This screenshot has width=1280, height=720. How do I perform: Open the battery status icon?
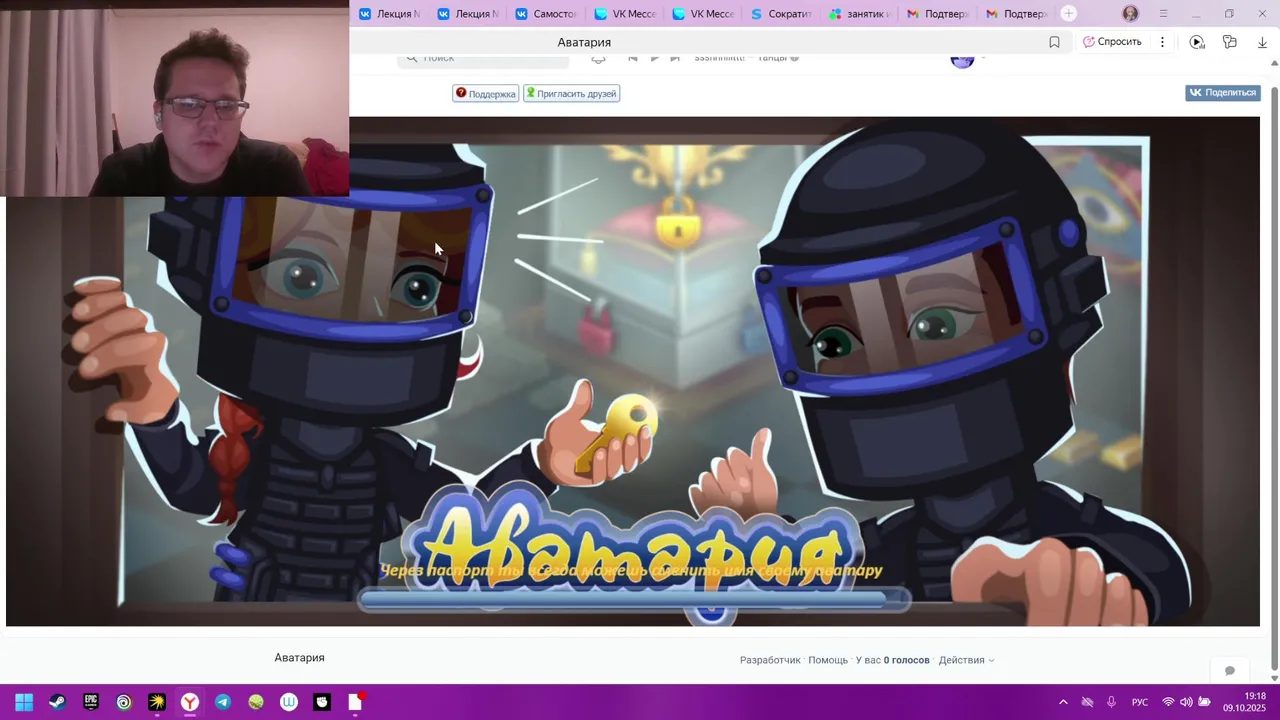pos(1205,702)
